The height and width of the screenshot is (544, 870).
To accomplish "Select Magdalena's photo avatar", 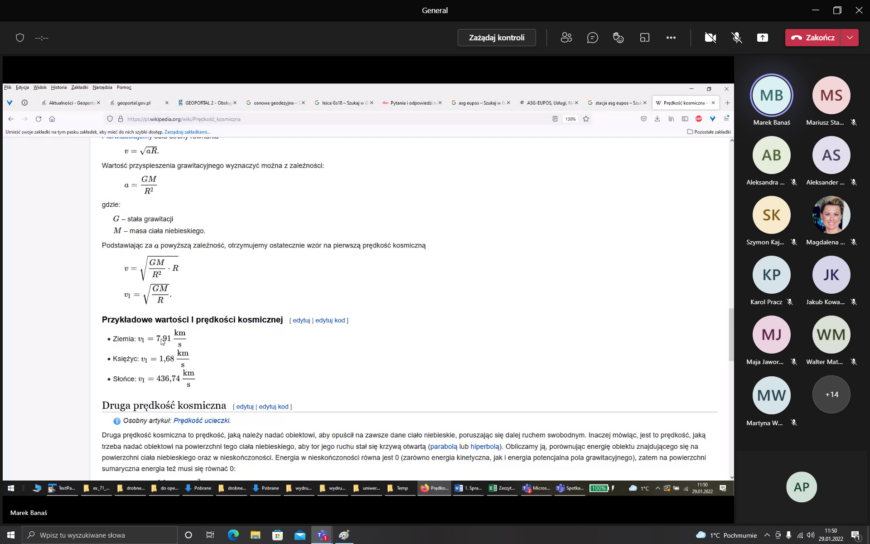I will pos(831,215).
